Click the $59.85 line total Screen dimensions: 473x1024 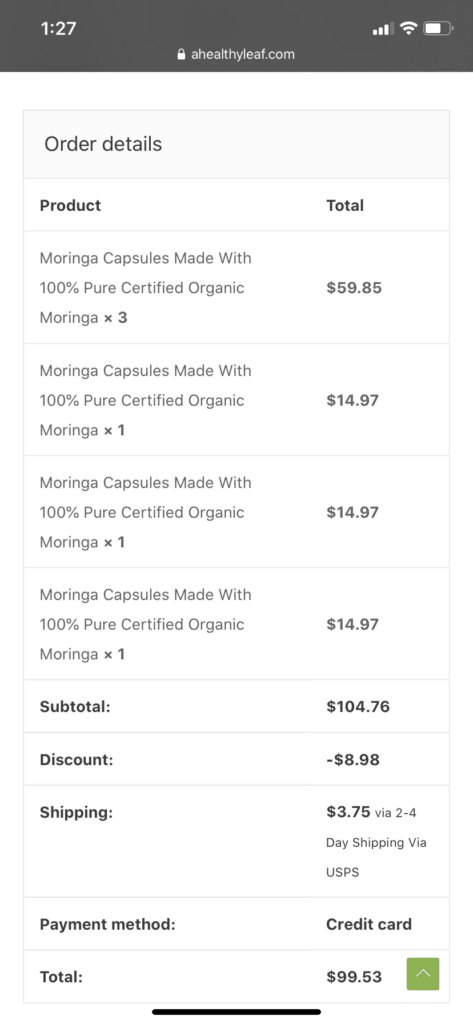tap(354, 288)
